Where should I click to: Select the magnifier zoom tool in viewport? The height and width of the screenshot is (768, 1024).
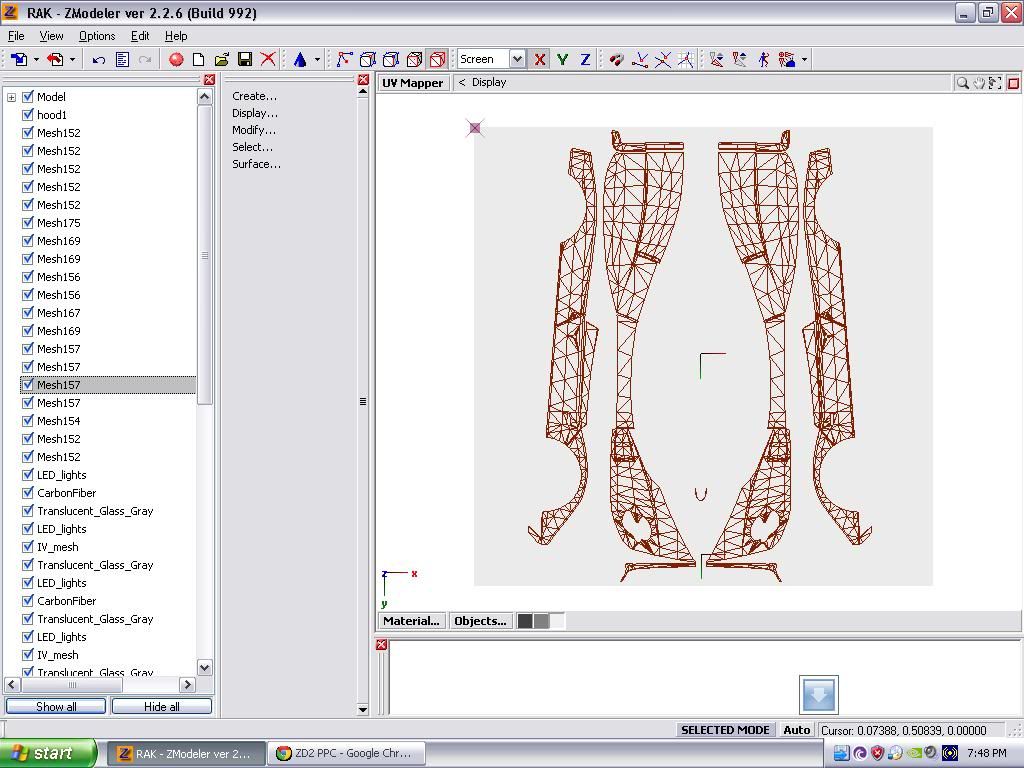pos(962,83)
